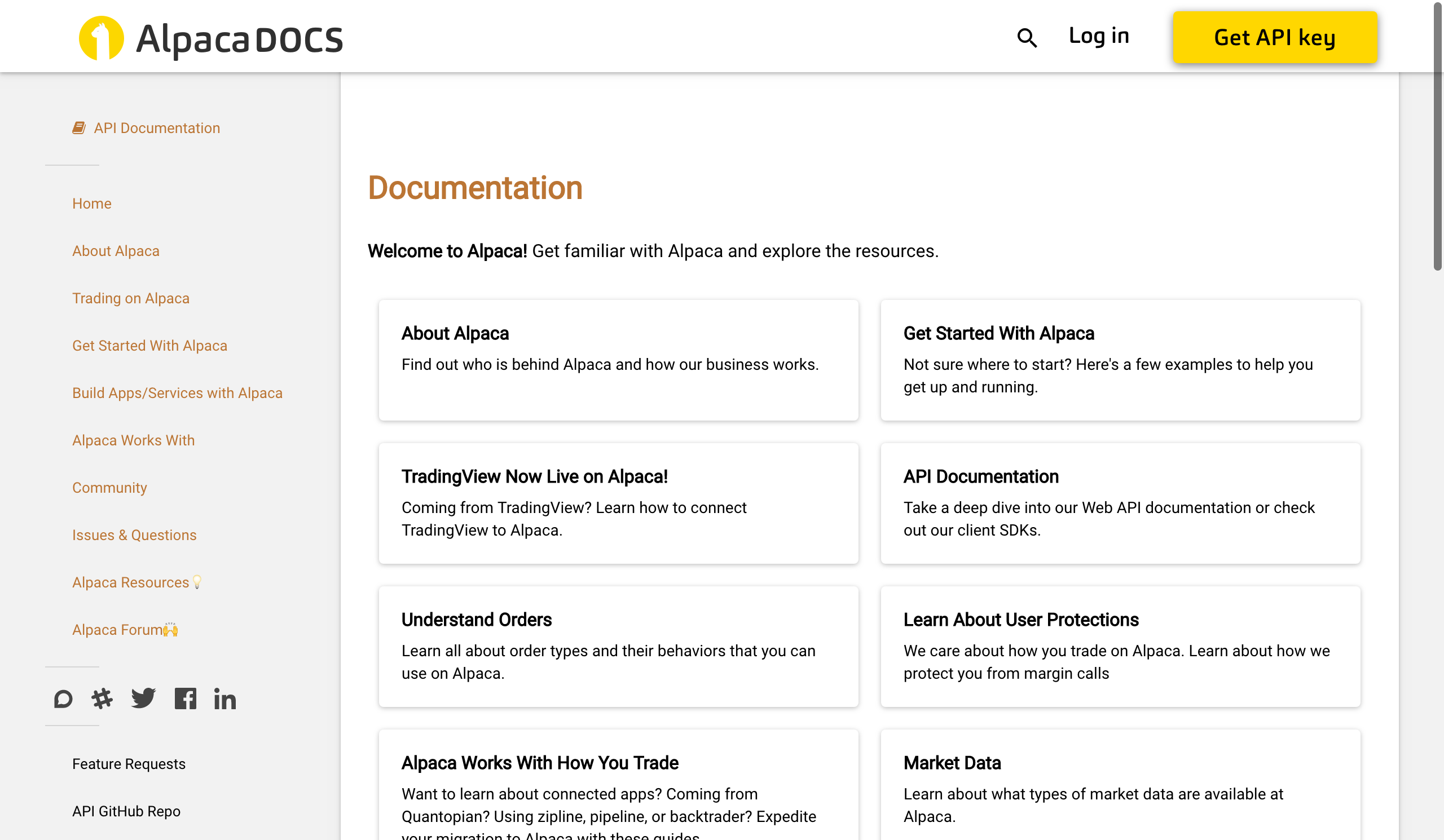This screenshot has height=840, width=1444.
Task: Open the API Documentation card
Action: (x=1120, y=503)
